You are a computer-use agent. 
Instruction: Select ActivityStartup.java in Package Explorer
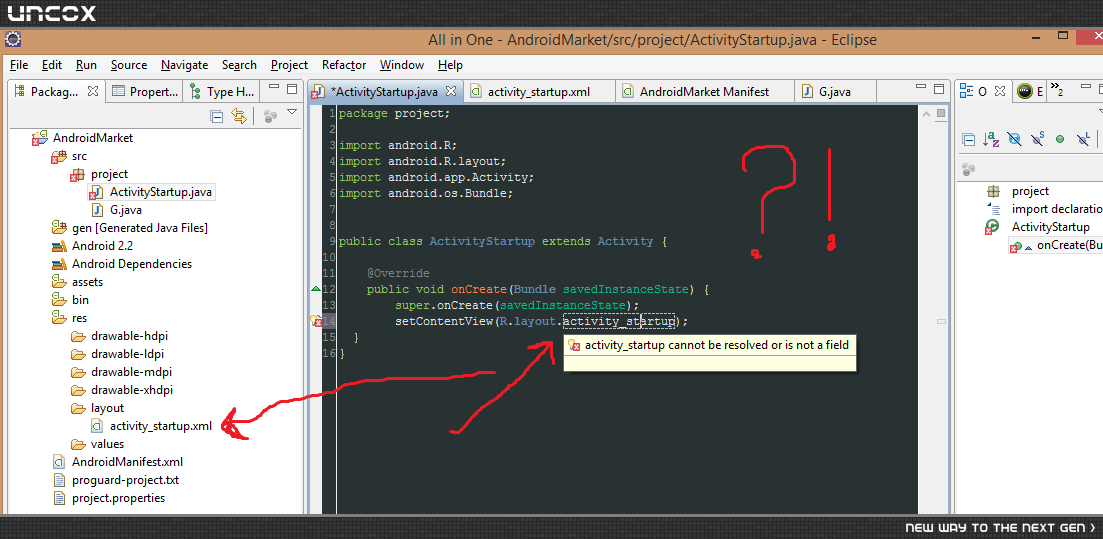[161, 192]
